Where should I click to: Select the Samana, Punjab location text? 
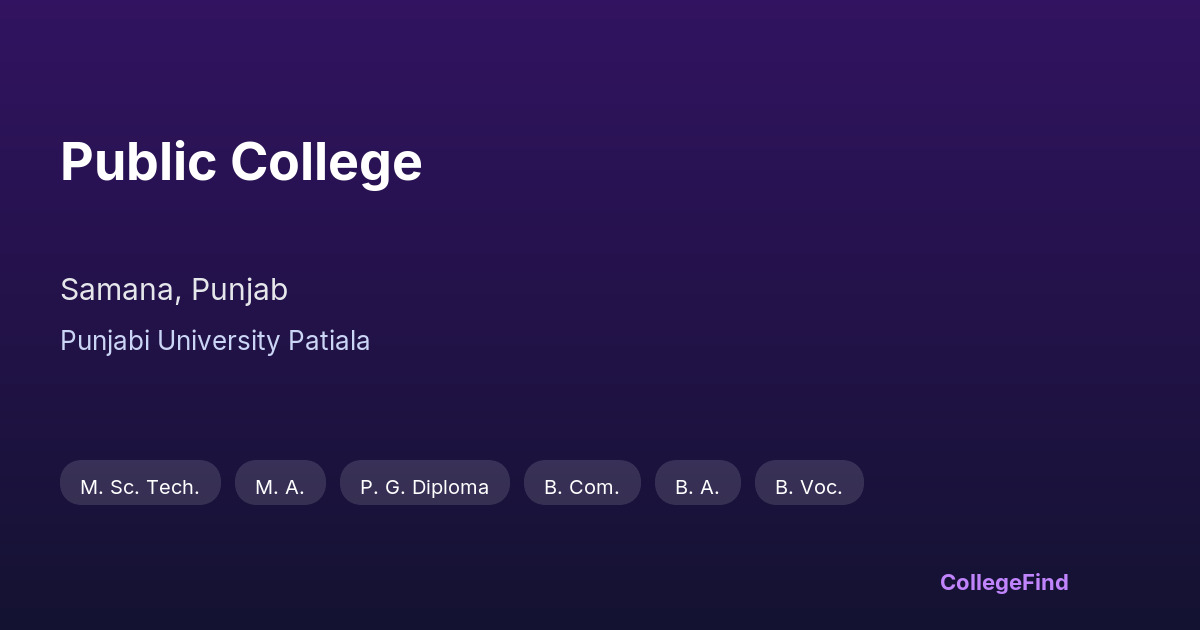coord(174,290)
